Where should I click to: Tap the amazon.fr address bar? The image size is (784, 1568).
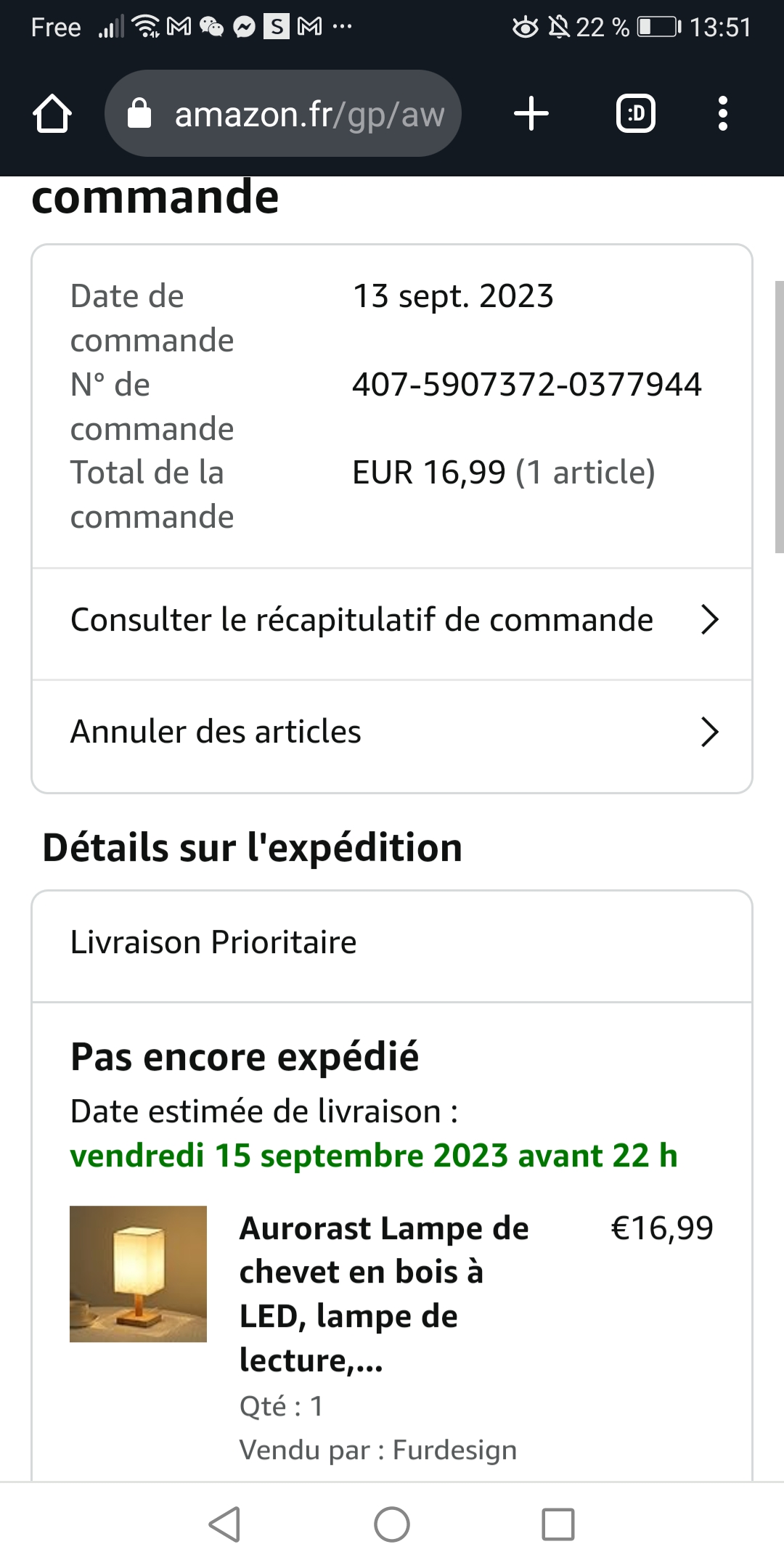point(309,114)
